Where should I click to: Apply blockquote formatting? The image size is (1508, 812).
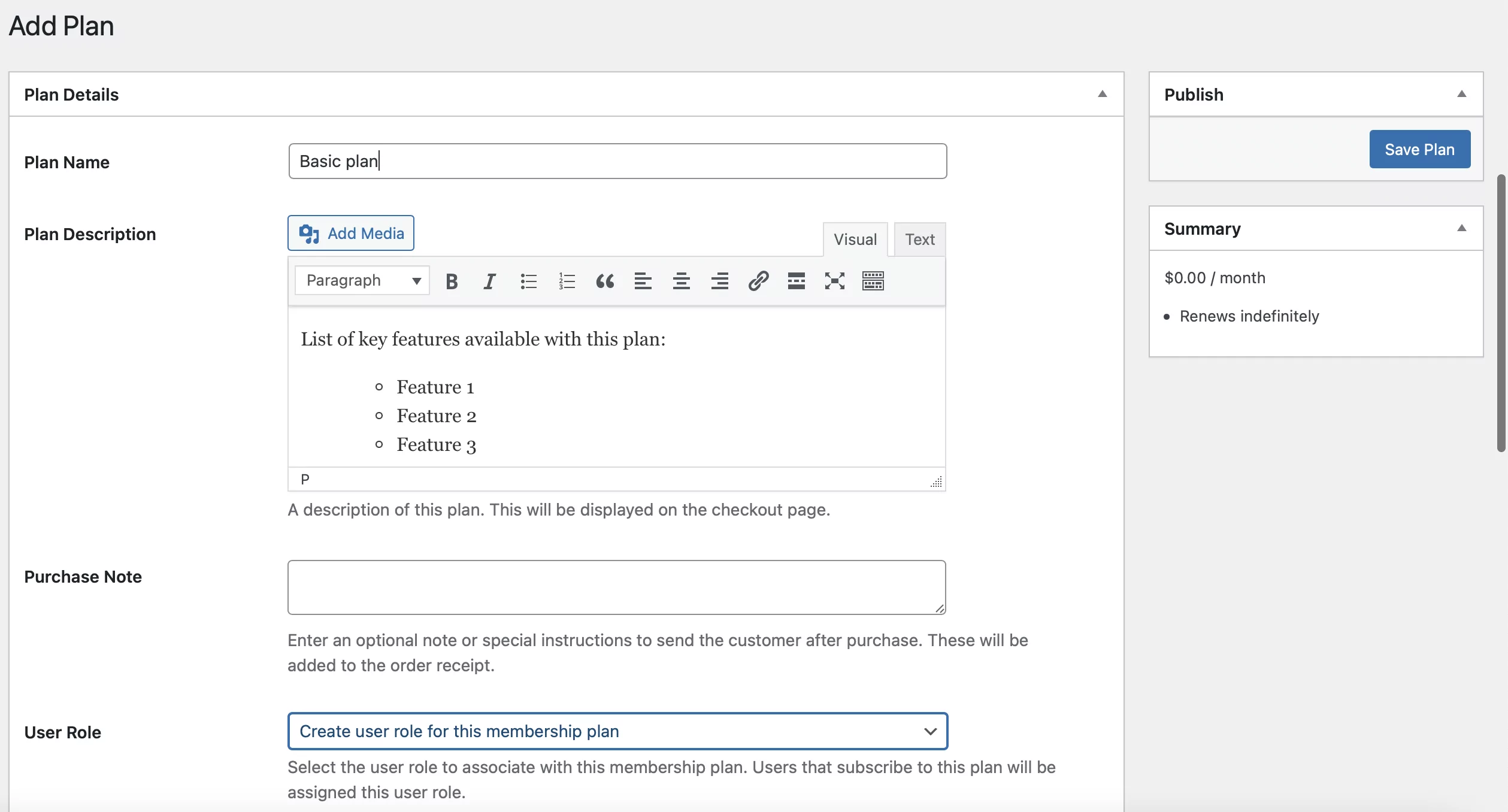pyautogui.click(x=605, y=281)
